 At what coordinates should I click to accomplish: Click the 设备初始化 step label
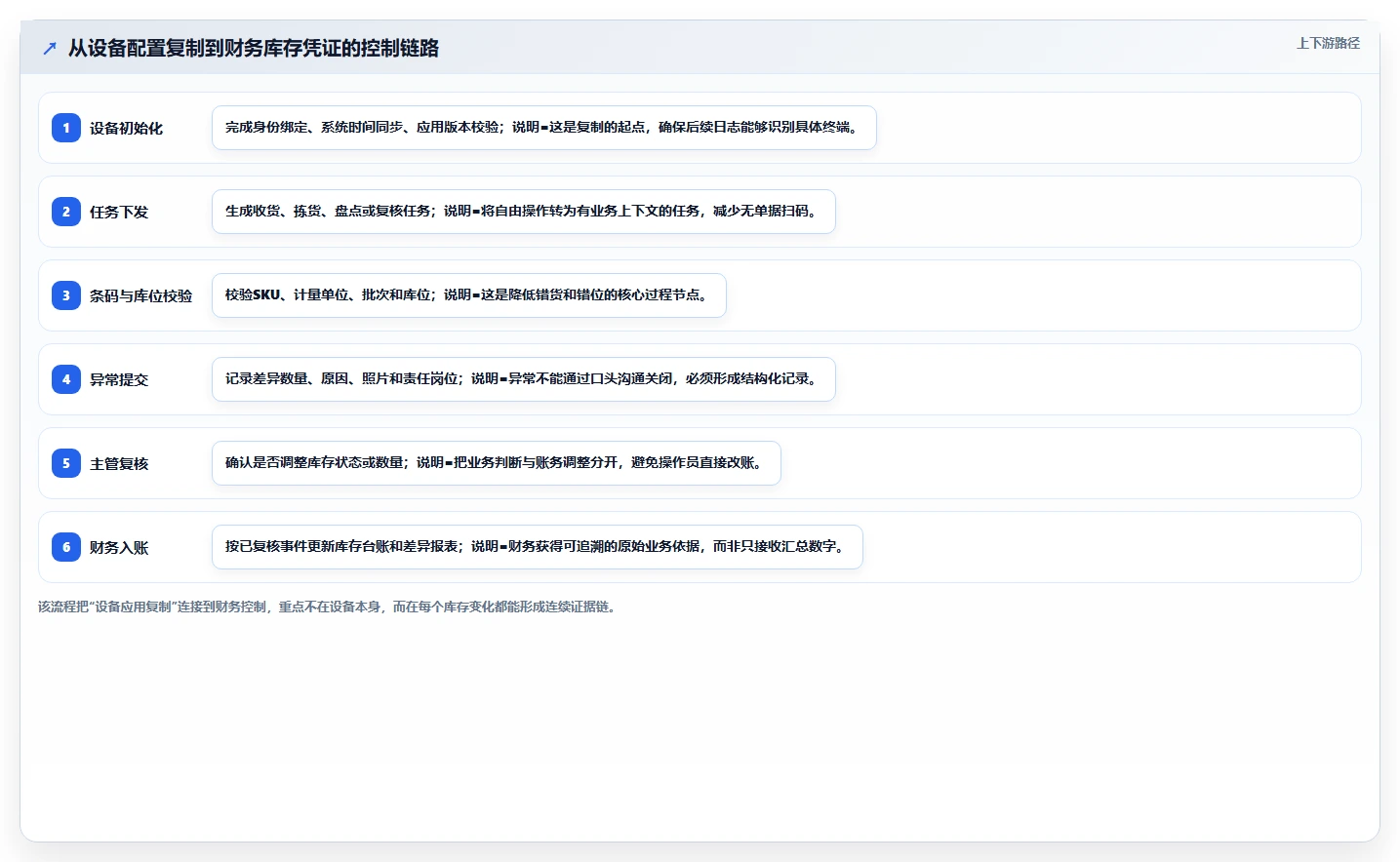tap(126, 128)
